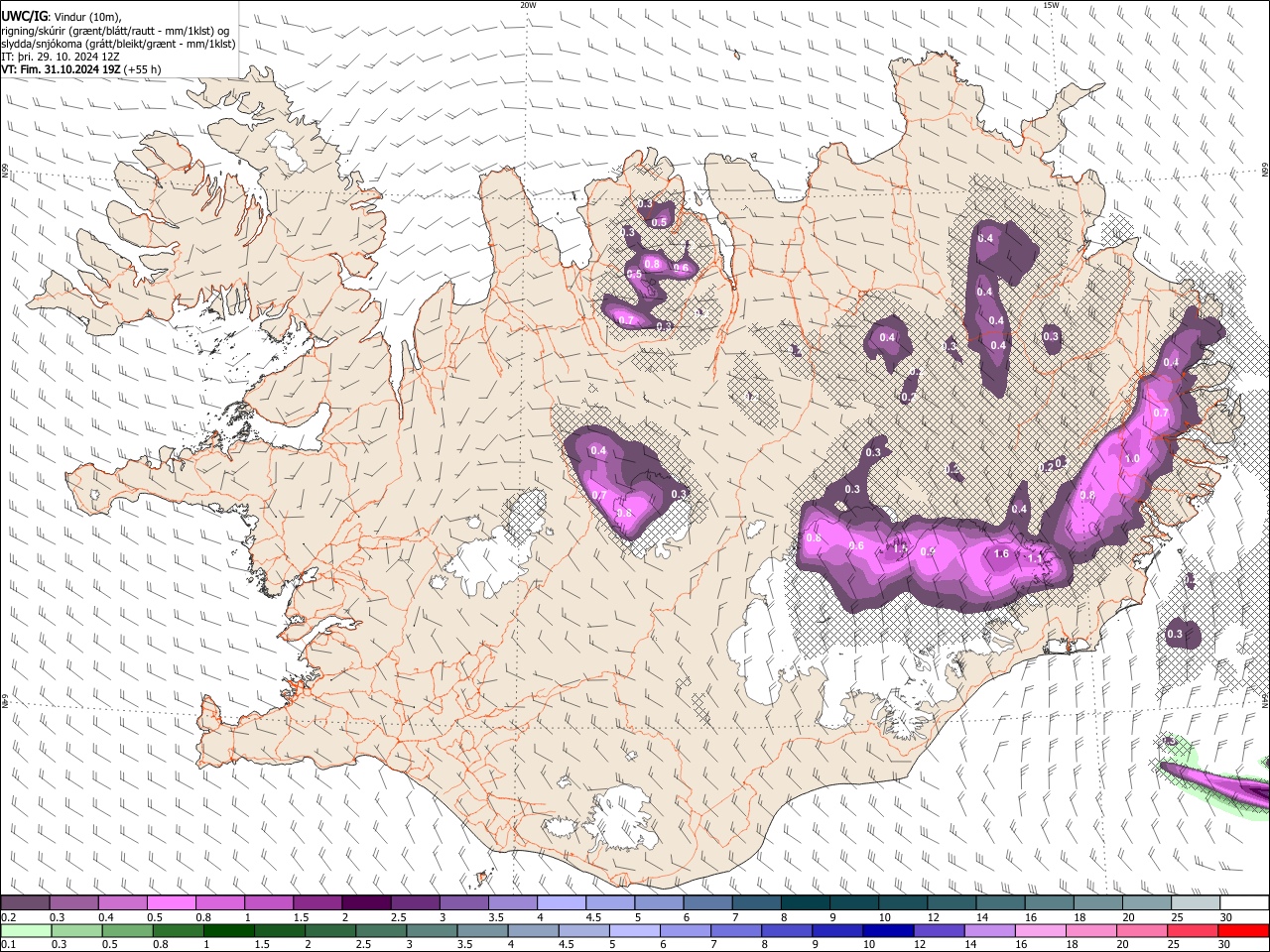This screenshot has height=952, width=1270.
Task: Click the 20W longitude label
Action: point(528,5)
